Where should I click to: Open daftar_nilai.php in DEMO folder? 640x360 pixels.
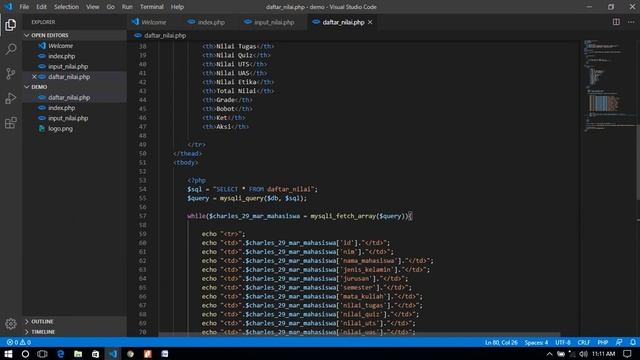[75, 98]
